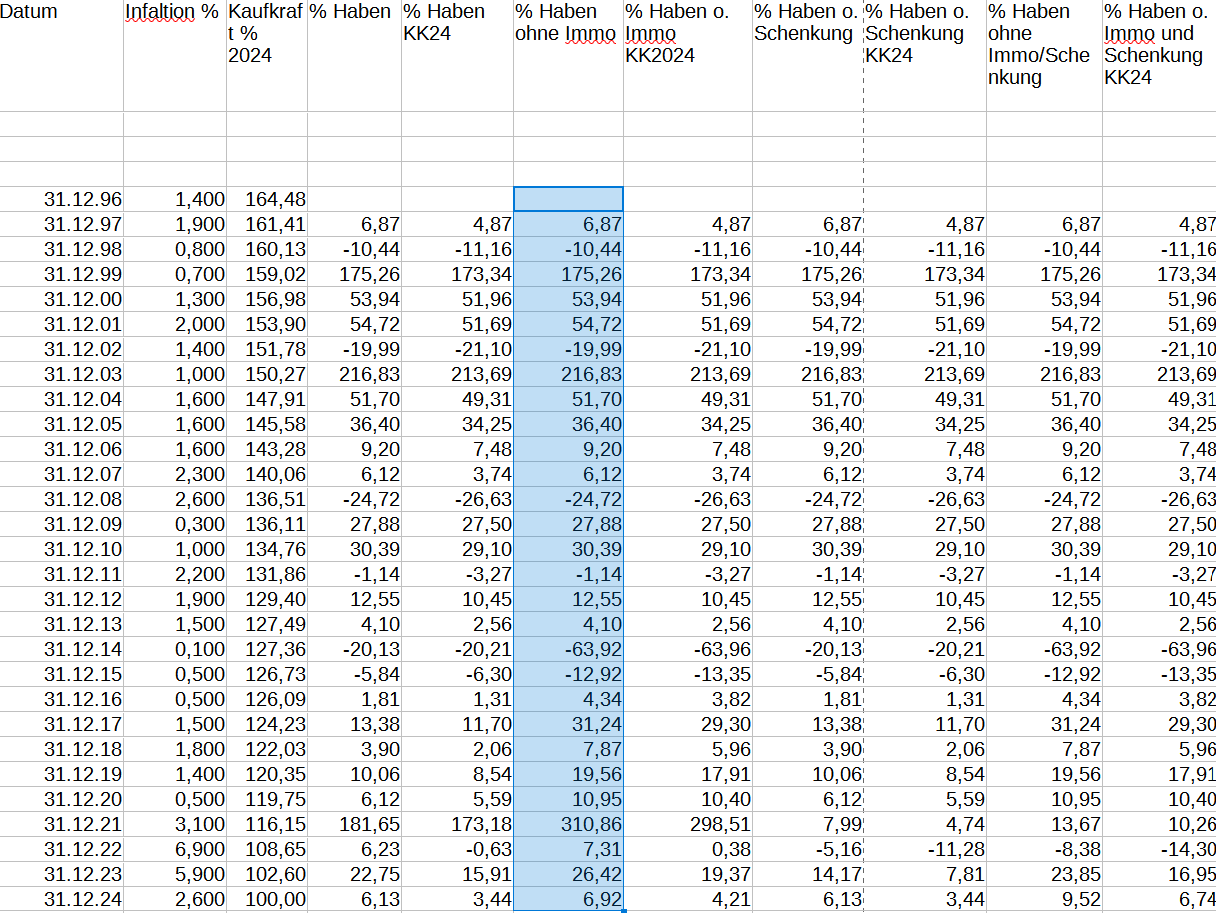Select cell 14,17 in row 31.12.23
This screenshot has width=1216, height=913.
[807, 874]
